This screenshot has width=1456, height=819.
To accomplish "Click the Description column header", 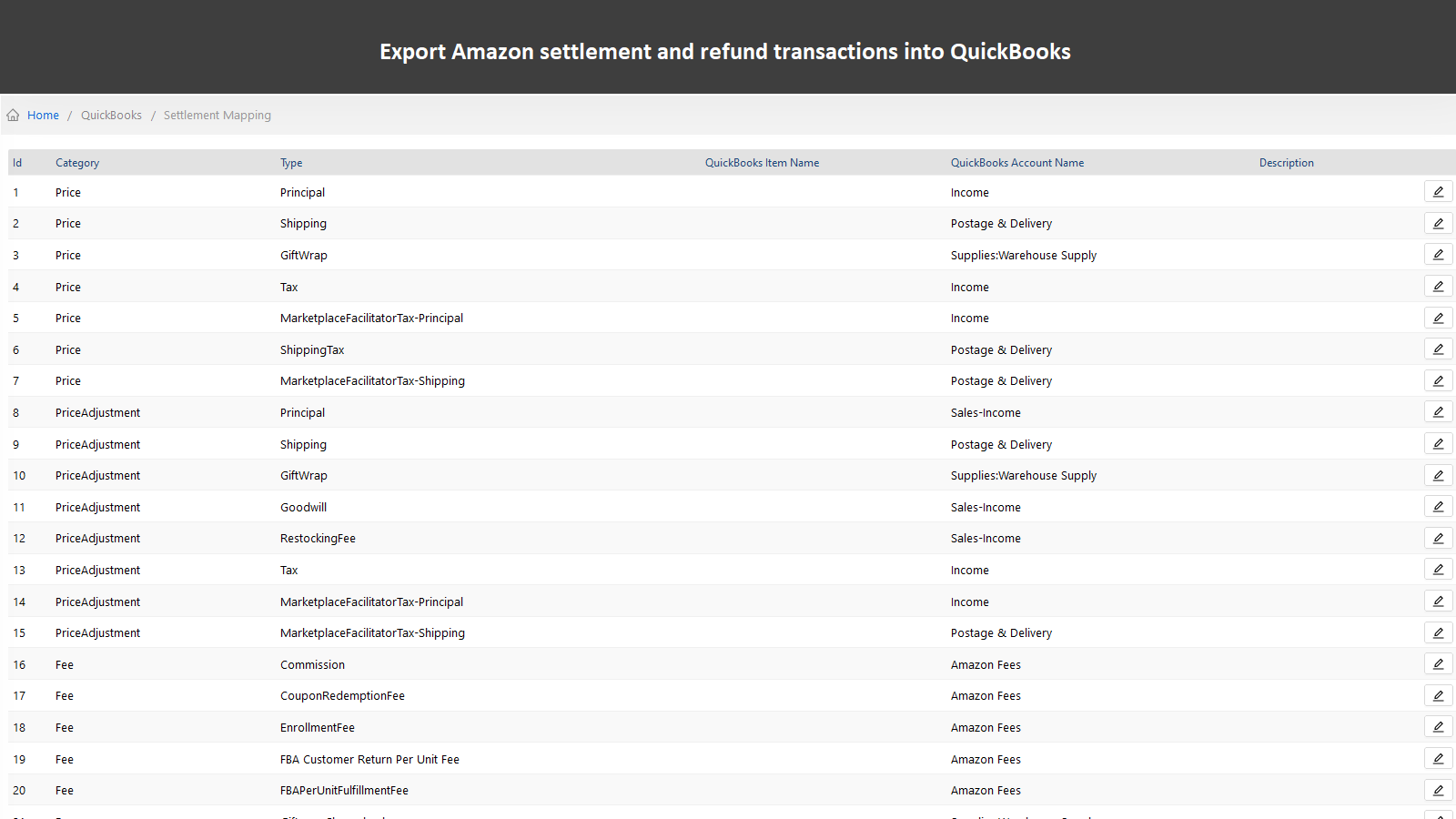I will (1286, 163).
